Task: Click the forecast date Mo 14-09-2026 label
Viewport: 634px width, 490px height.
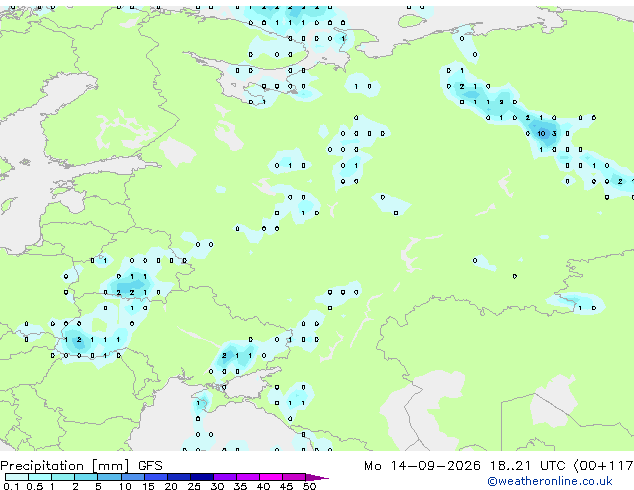Action: [422, 466]
